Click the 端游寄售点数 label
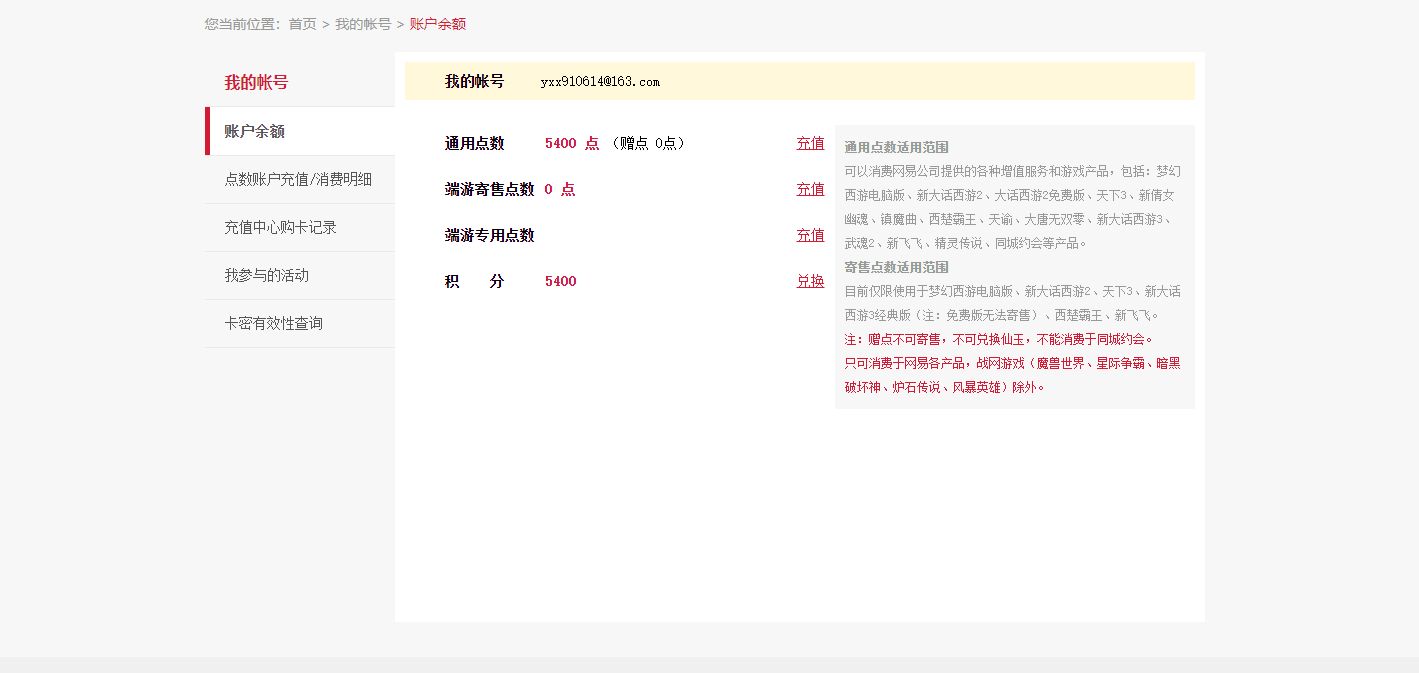1419x673 pixels. tap(490, 189)
